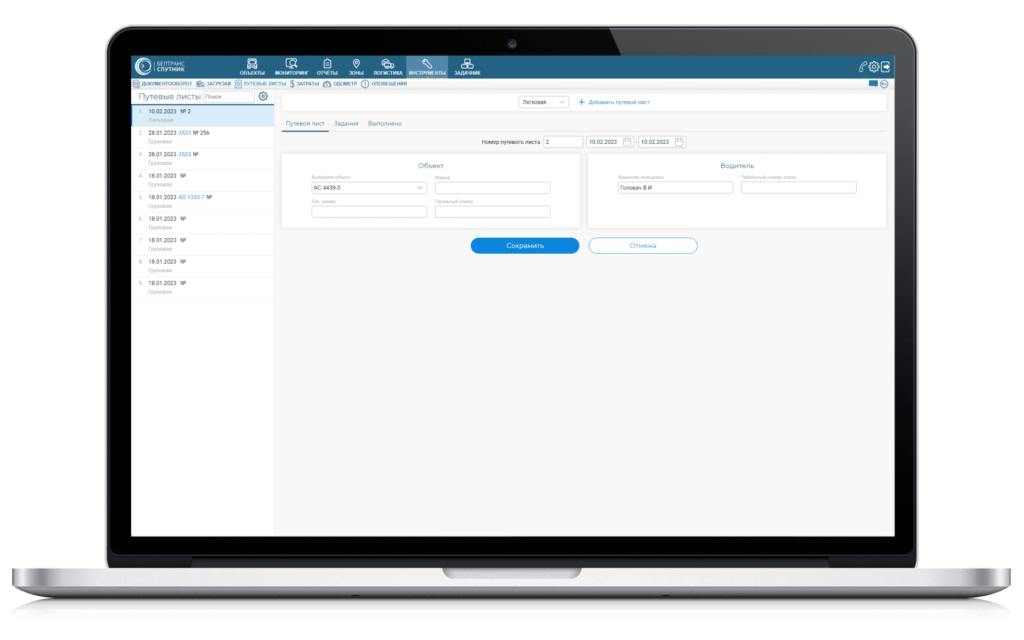Click the Поиск search field
This screenshot has width=1024, height=640.
coord(228,97)
